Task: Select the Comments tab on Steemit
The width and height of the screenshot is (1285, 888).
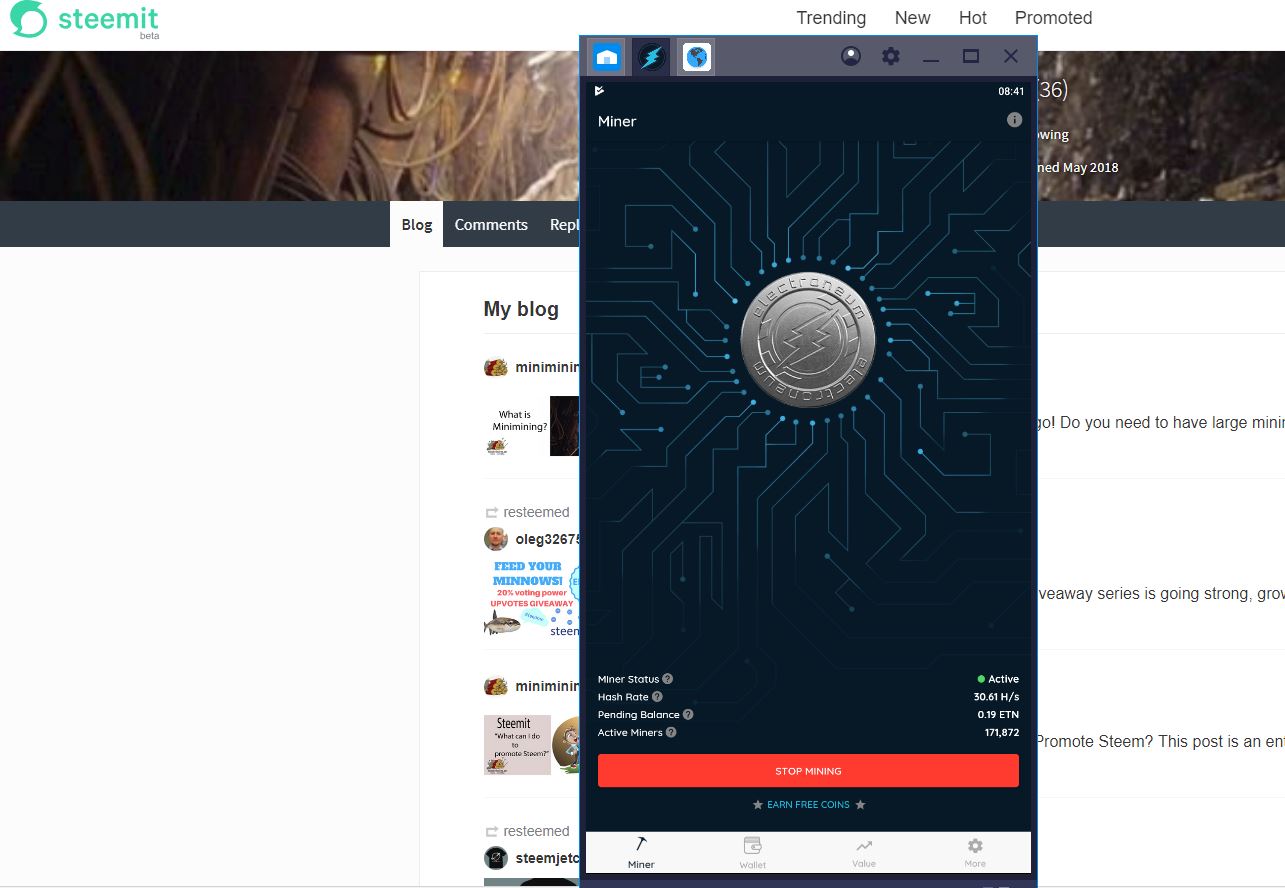Action: 491,225
